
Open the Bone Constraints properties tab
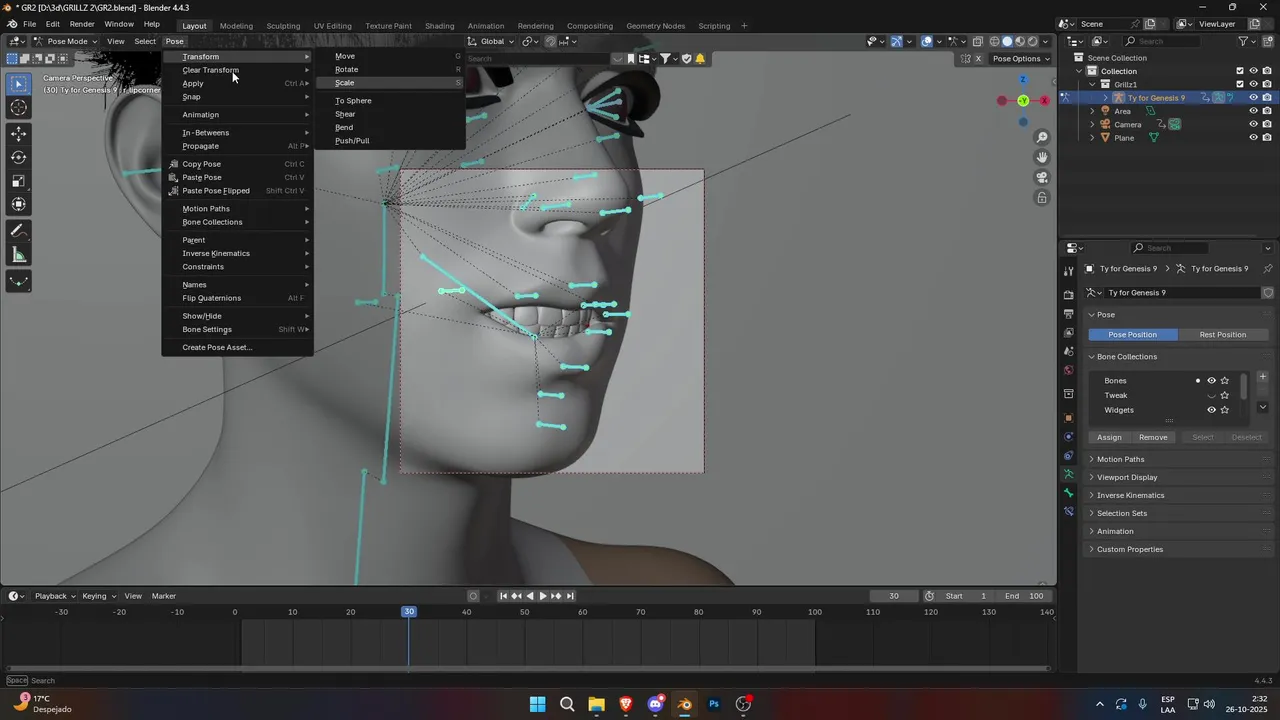click(x=1069, y=511)
